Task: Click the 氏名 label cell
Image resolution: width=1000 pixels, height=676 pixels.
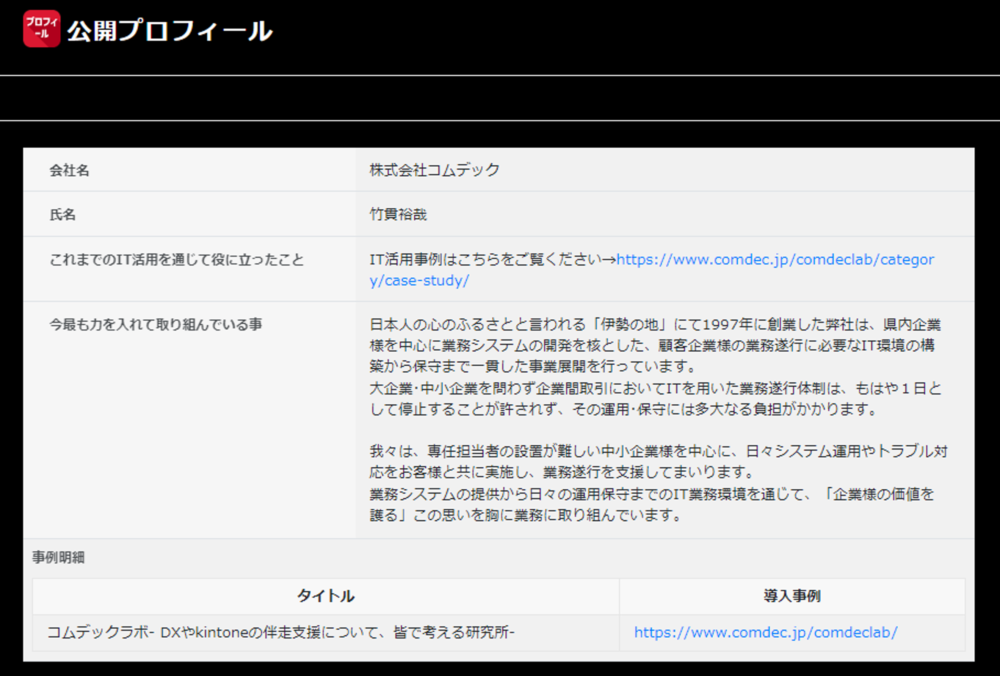Action: pos(189,214)
